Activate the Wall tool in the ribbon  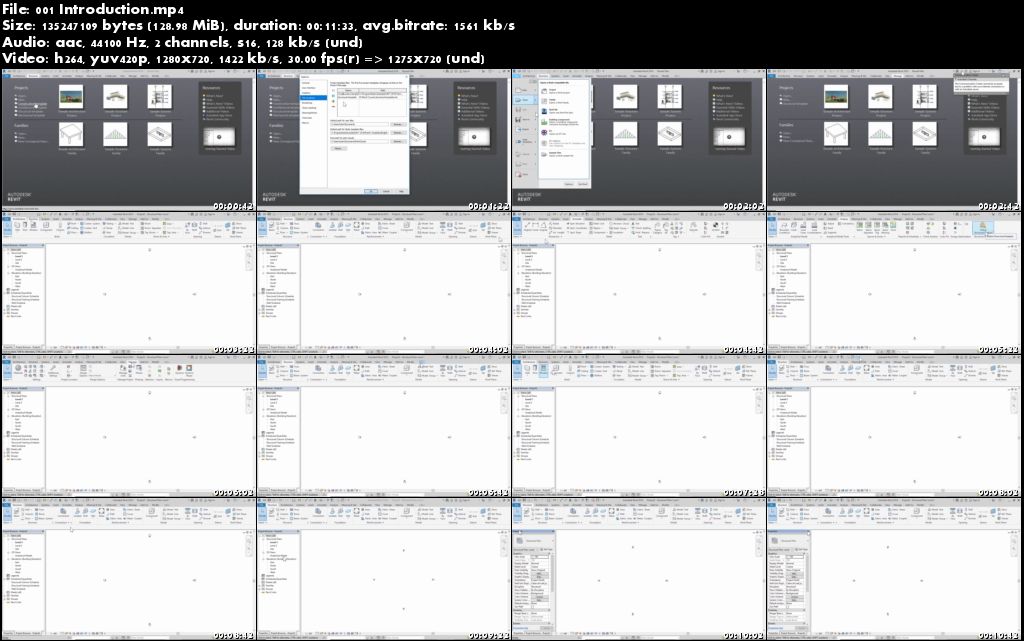(16, 224)
